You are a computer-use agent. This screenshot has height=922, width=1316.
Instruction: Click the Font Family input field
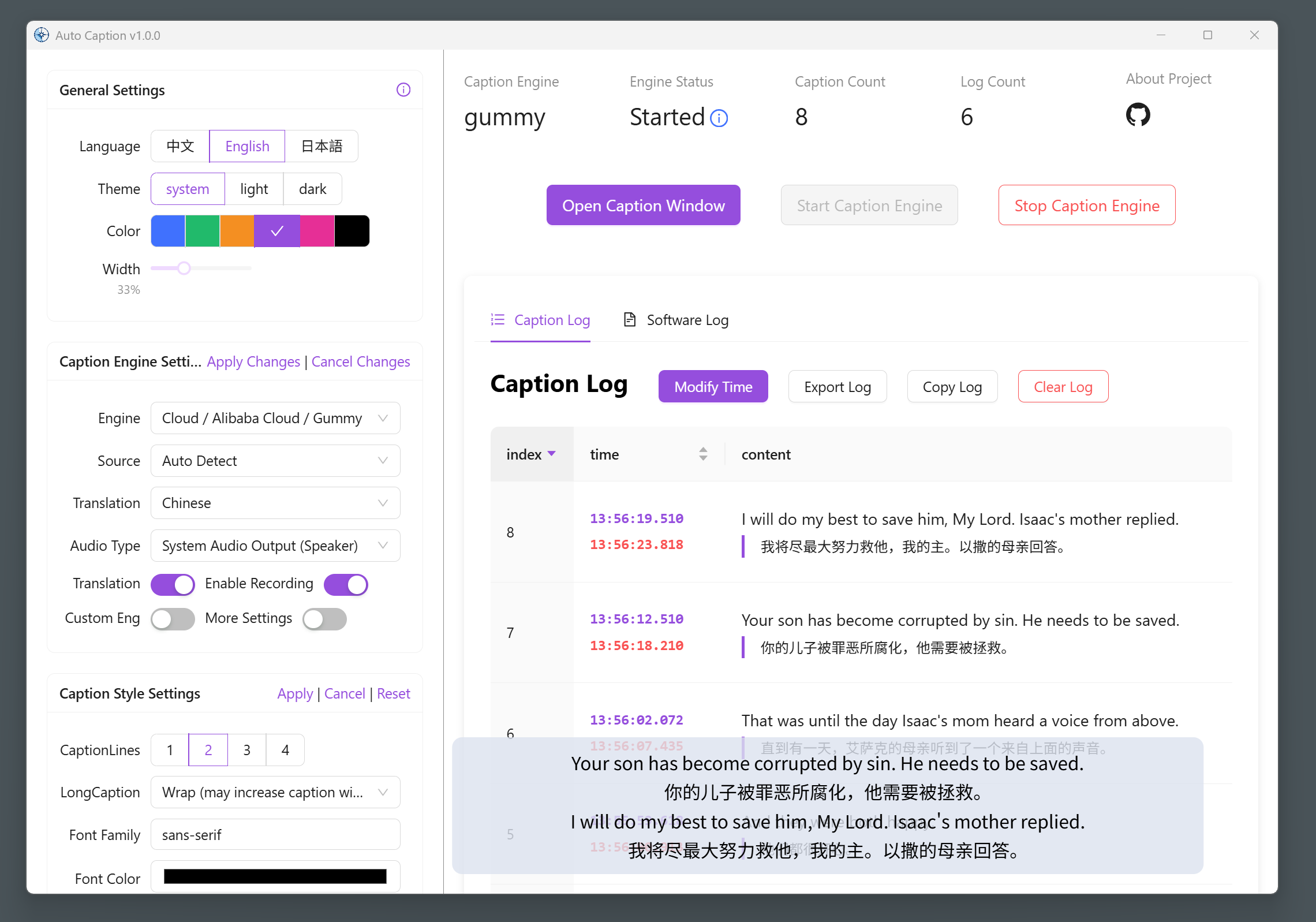click(275, 835)
